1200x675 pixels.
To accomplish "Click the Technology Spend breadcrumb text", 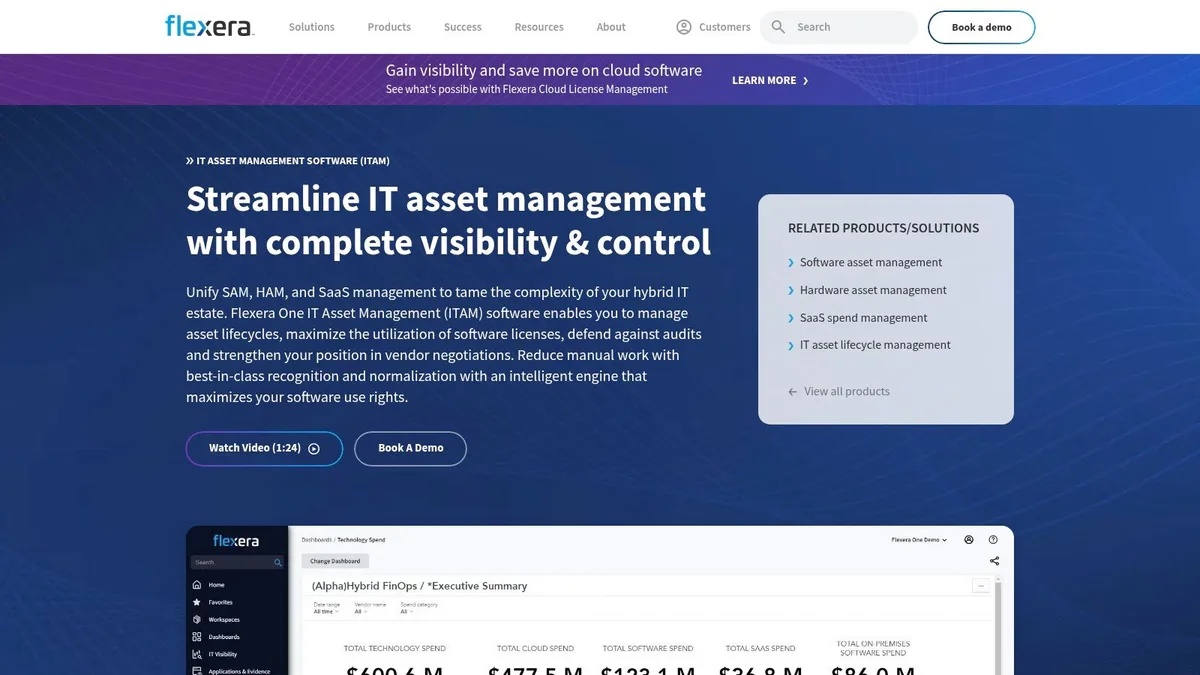I will pos(361,540).
